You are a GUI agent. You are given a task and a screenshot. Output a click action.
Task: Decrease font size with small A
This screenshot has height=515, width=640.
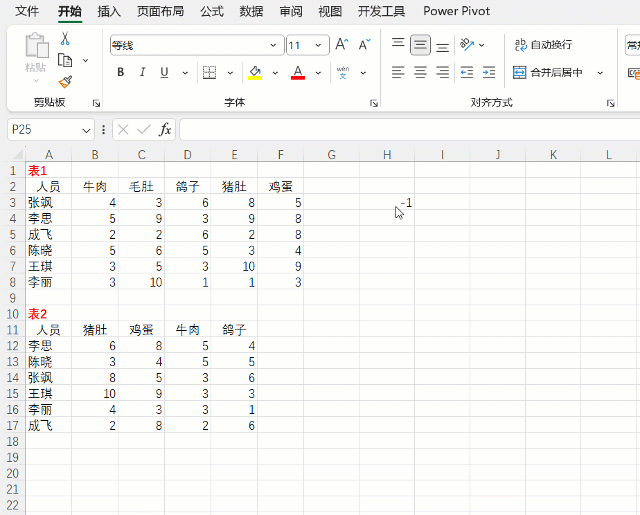point(364,44)
